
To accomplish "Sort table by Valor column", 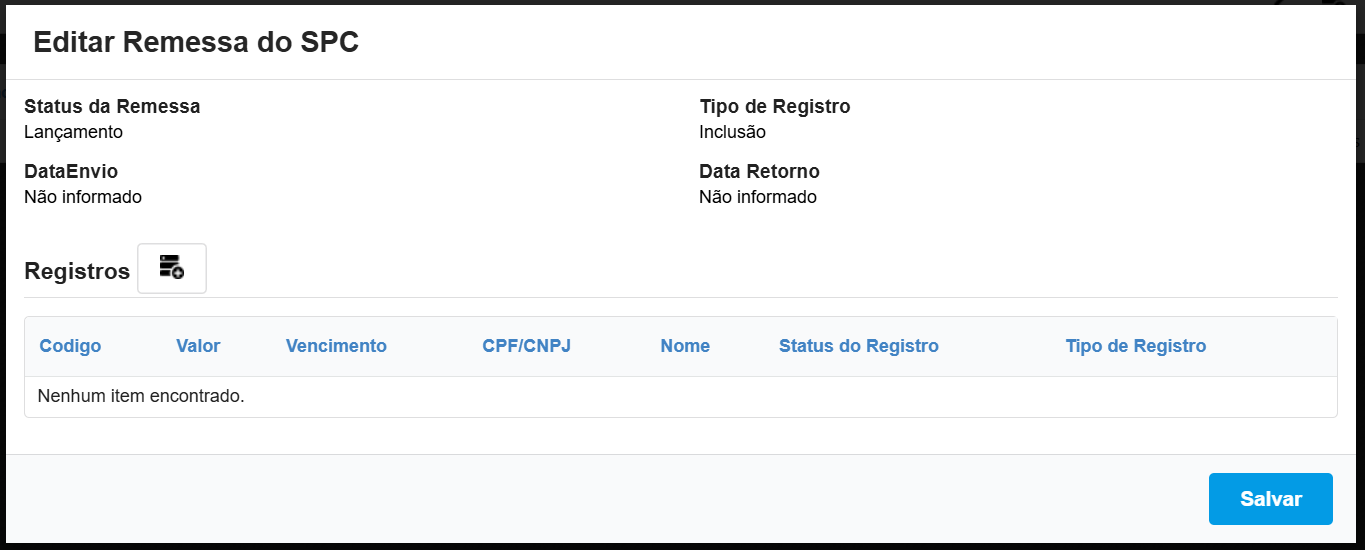I will (198, 346).
